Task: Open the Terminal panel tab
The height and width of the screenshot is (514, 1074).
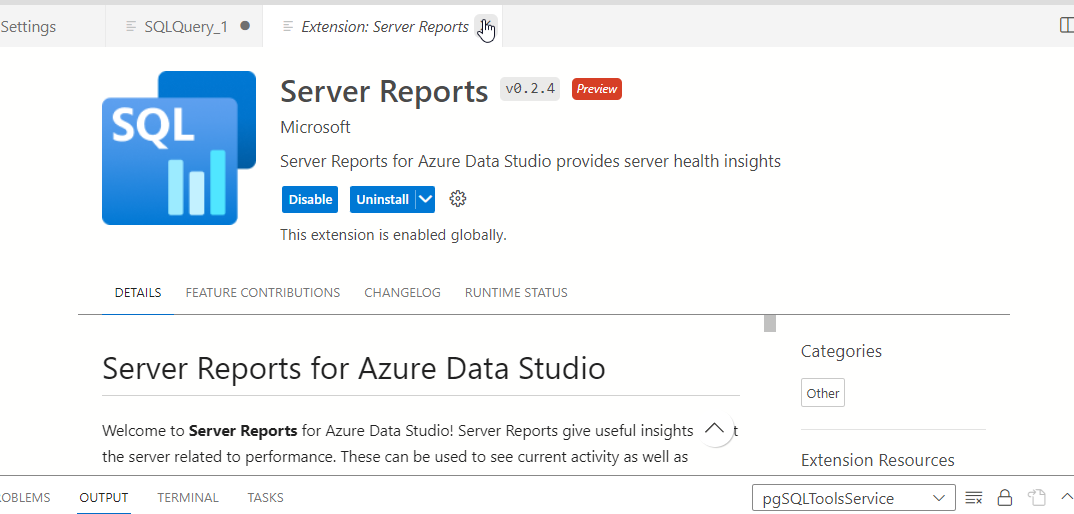Action: pyautogui.click(x=188, y=498)
